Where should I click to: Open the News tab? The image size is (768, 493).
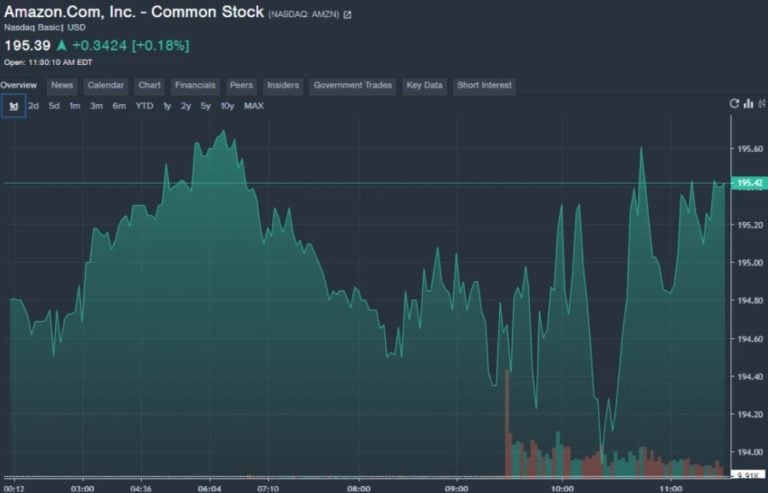[x=62, y=86]
